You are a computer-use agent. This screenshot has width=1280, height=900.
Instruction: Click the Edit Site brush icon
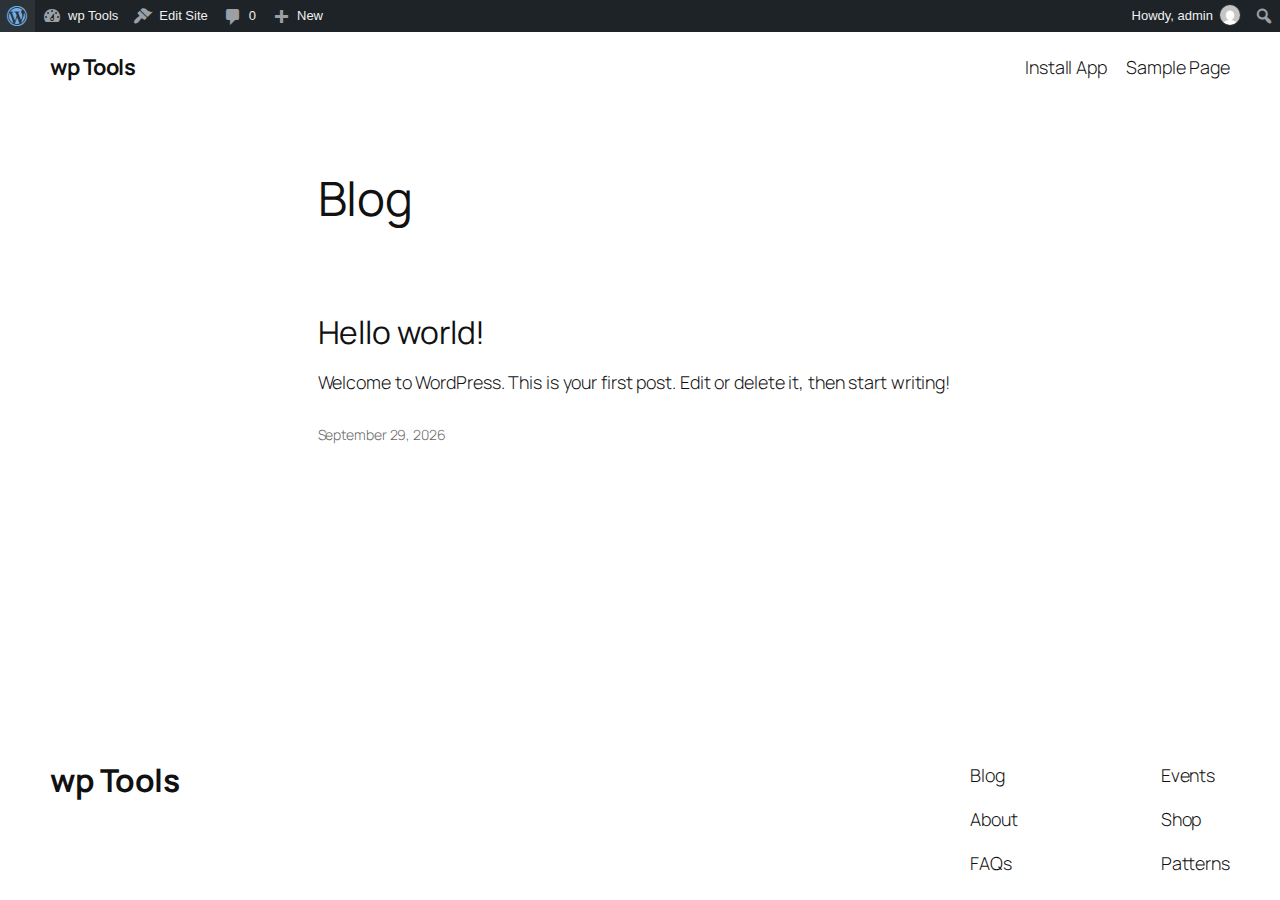tap(143, 16)
